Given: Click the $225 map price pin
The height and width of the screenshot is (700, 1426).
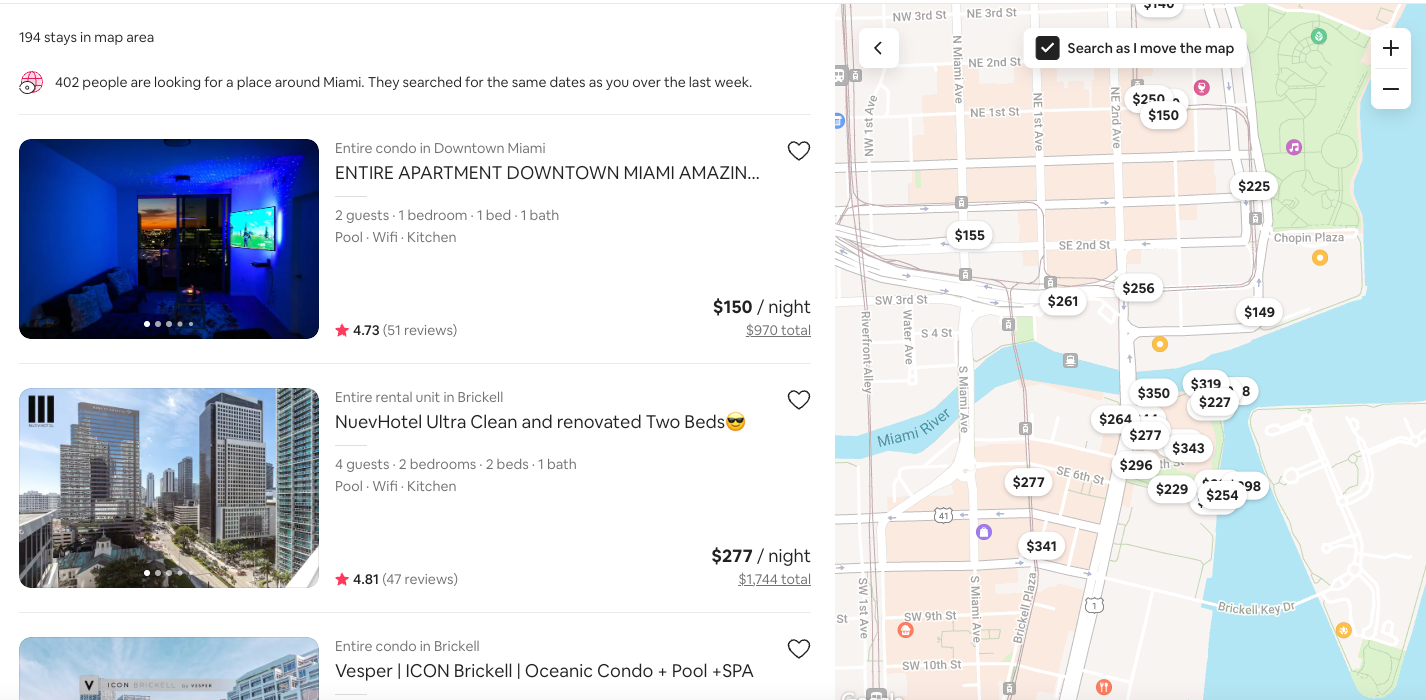Looking at the screenshot, I should [1253, 186].
